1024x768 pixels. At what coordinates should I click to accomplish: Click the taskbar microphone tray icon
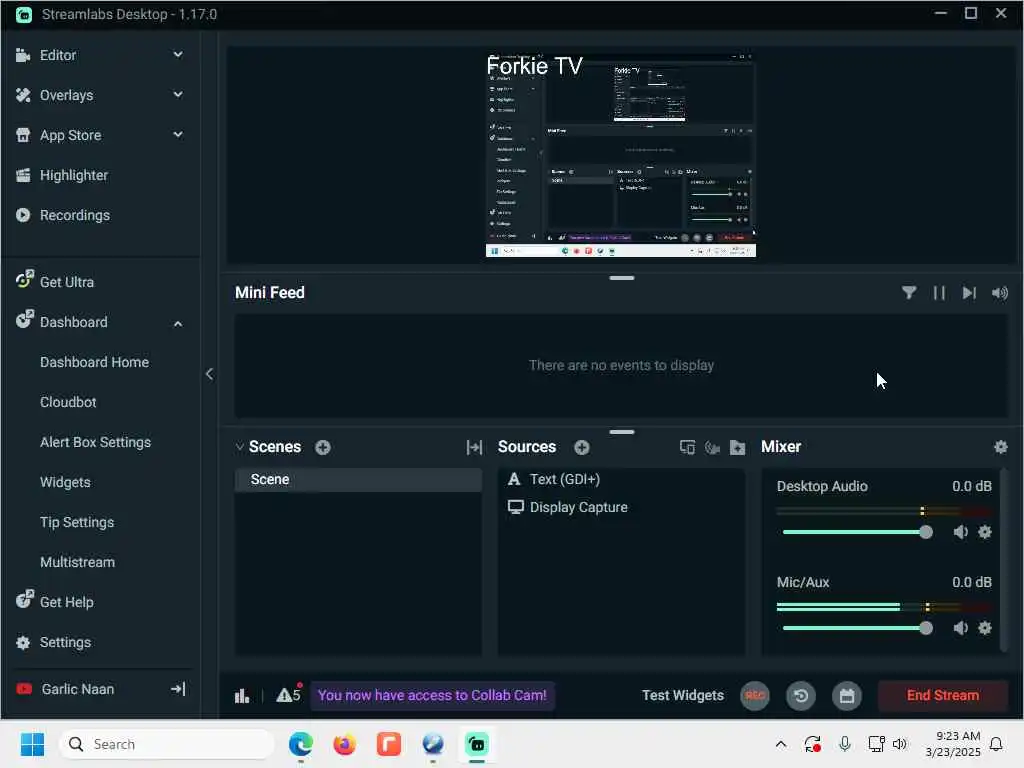pos(844,744)
